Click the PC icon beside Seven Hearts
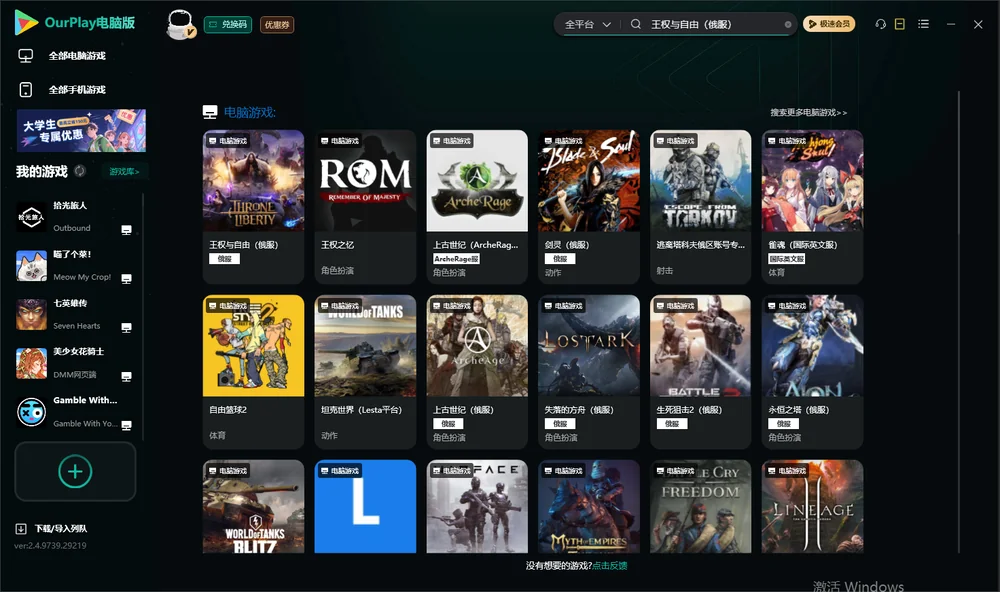Image resolution: width=1000 pixels, height=592 pixels. 126,327
